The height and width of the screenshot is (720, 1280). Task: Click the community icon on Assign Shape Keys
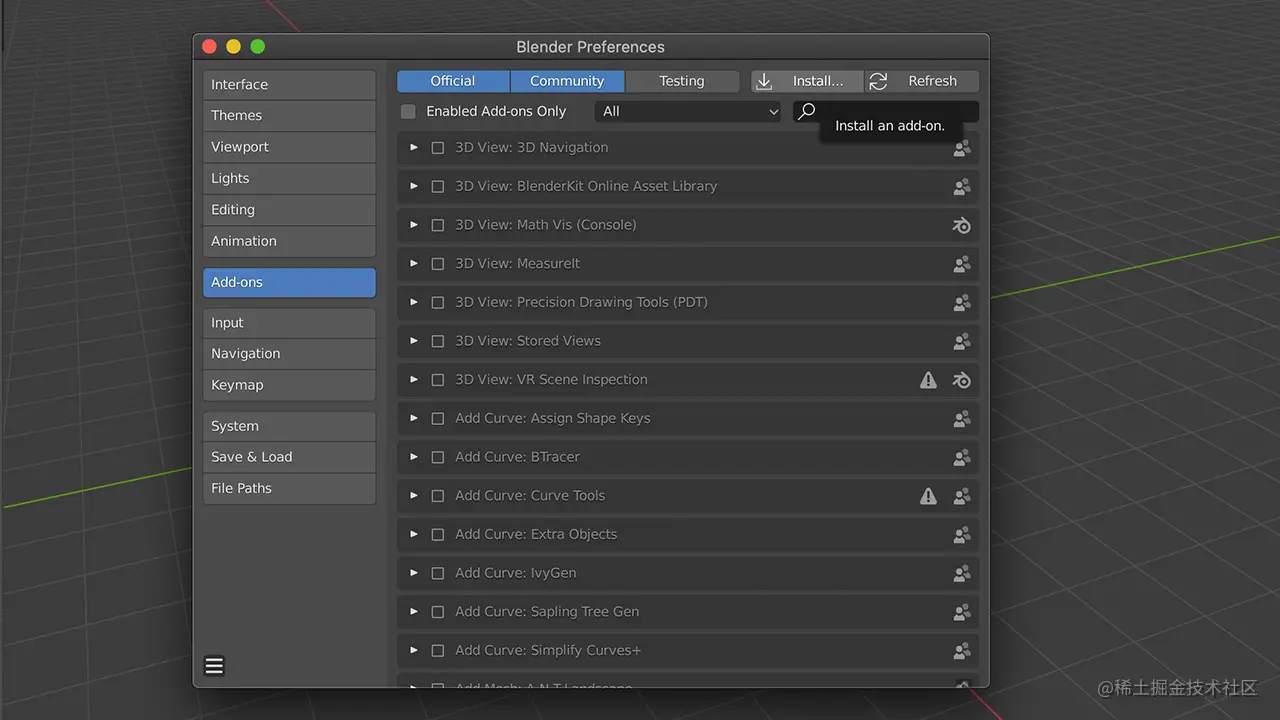(962, 419)
